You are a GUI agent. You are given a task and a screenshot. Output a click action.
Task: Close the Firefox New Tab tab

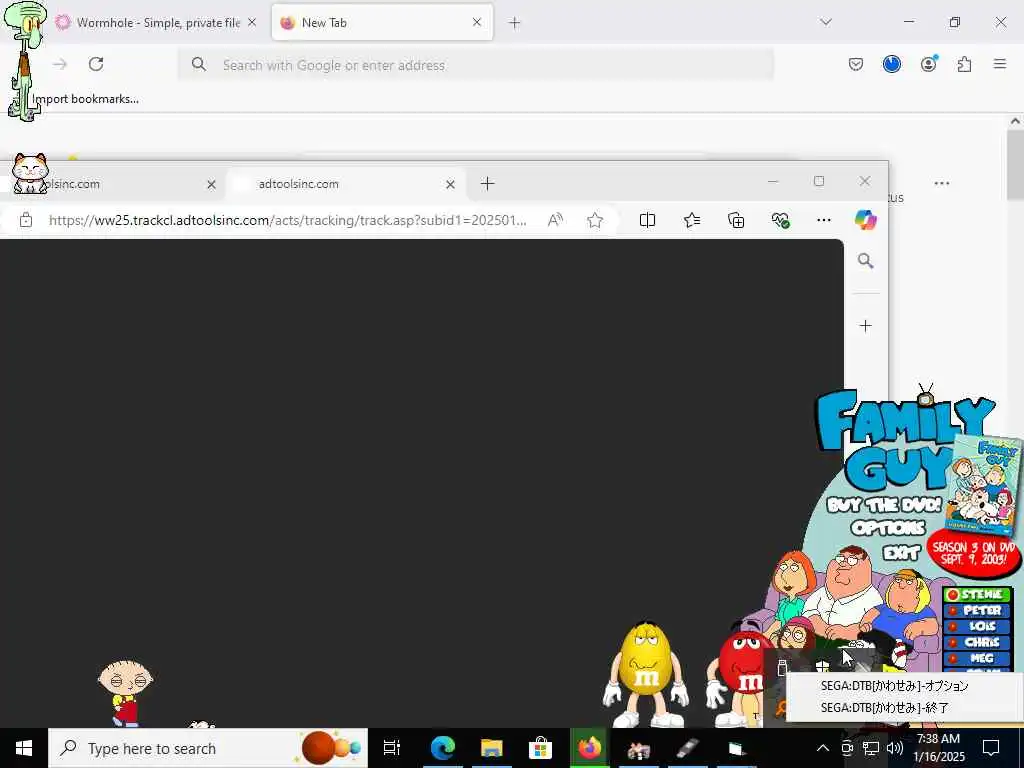point(477,22)
